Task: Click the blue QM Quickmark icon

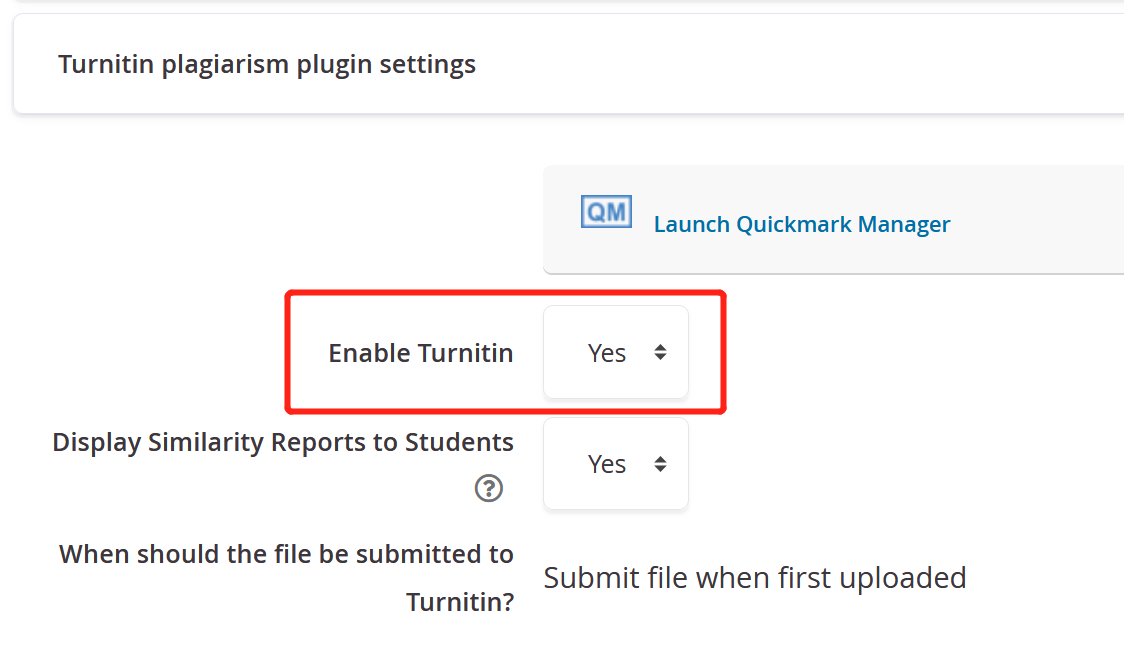Action: 606,212
